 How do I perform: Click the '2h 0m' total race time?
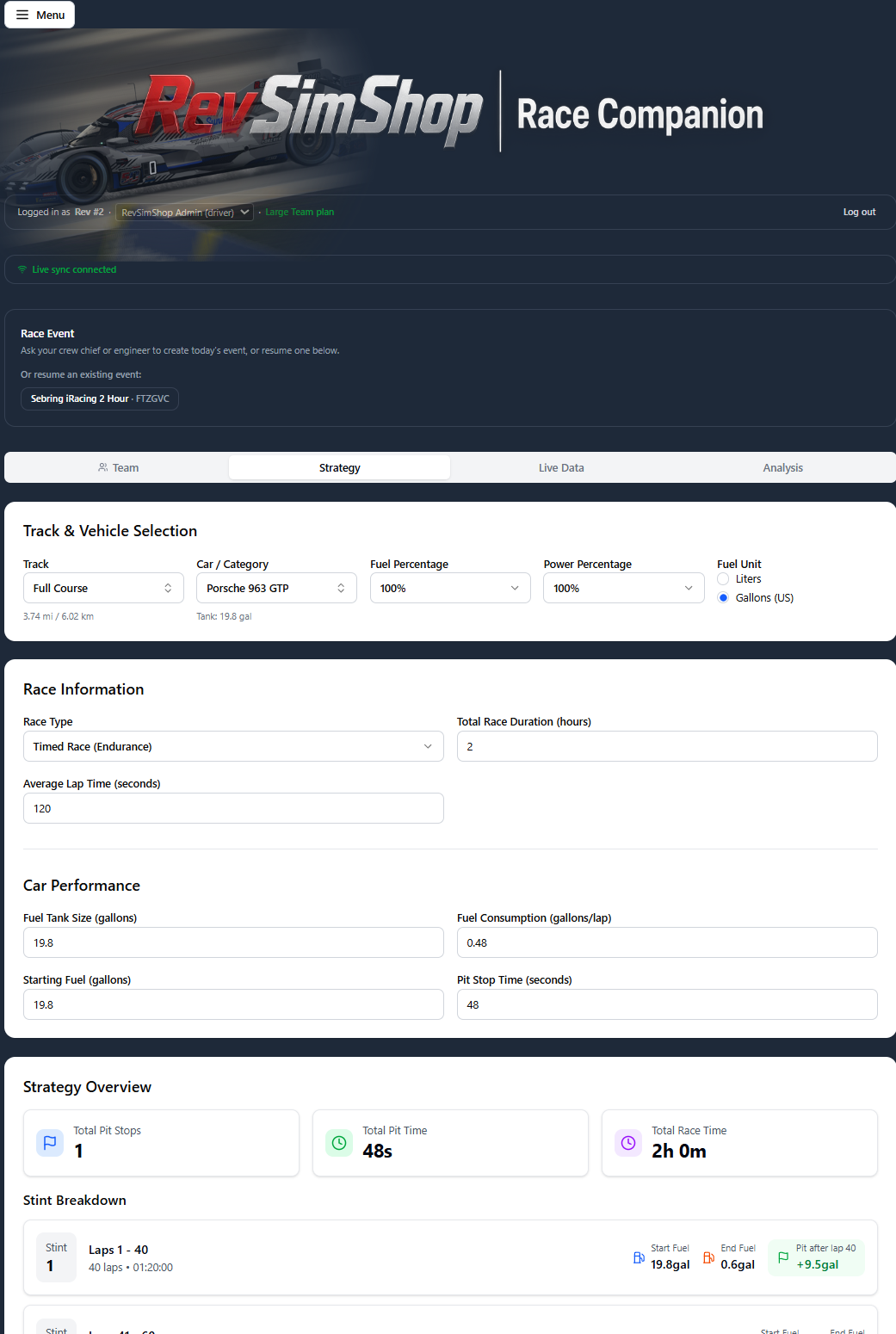tap(678, 1151)
